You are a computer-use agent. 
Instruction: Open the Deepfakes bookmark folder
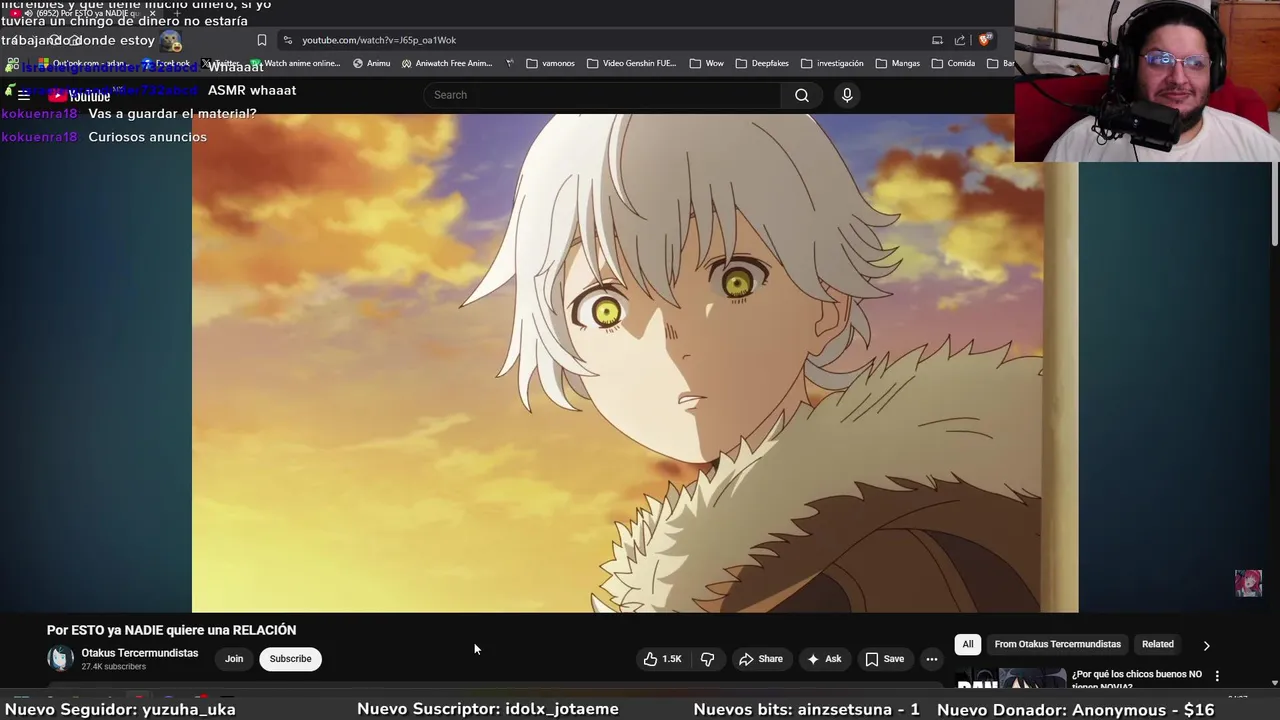point(761,63)
